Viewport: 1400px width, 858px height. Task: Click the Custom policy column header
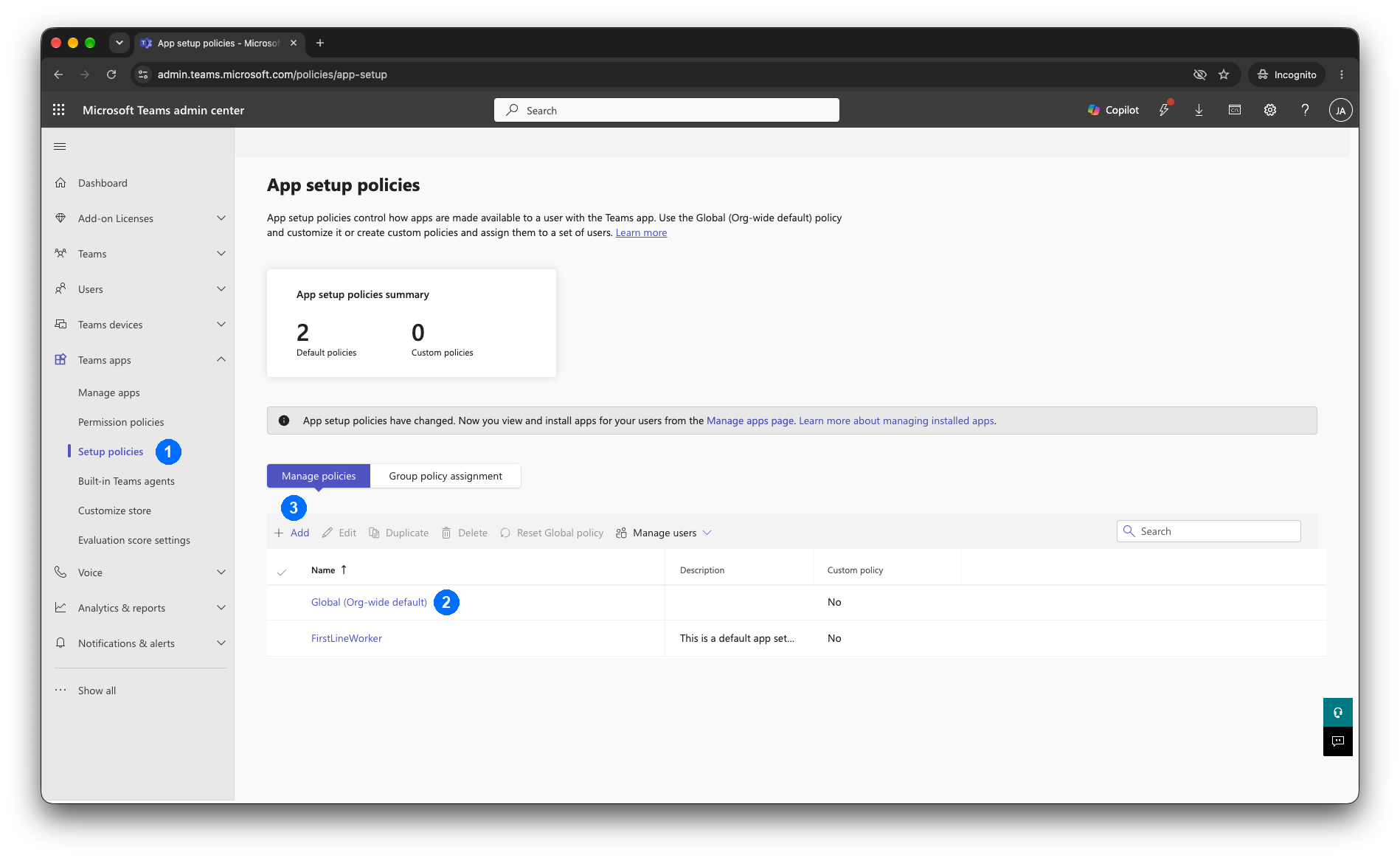coord(855,570)
